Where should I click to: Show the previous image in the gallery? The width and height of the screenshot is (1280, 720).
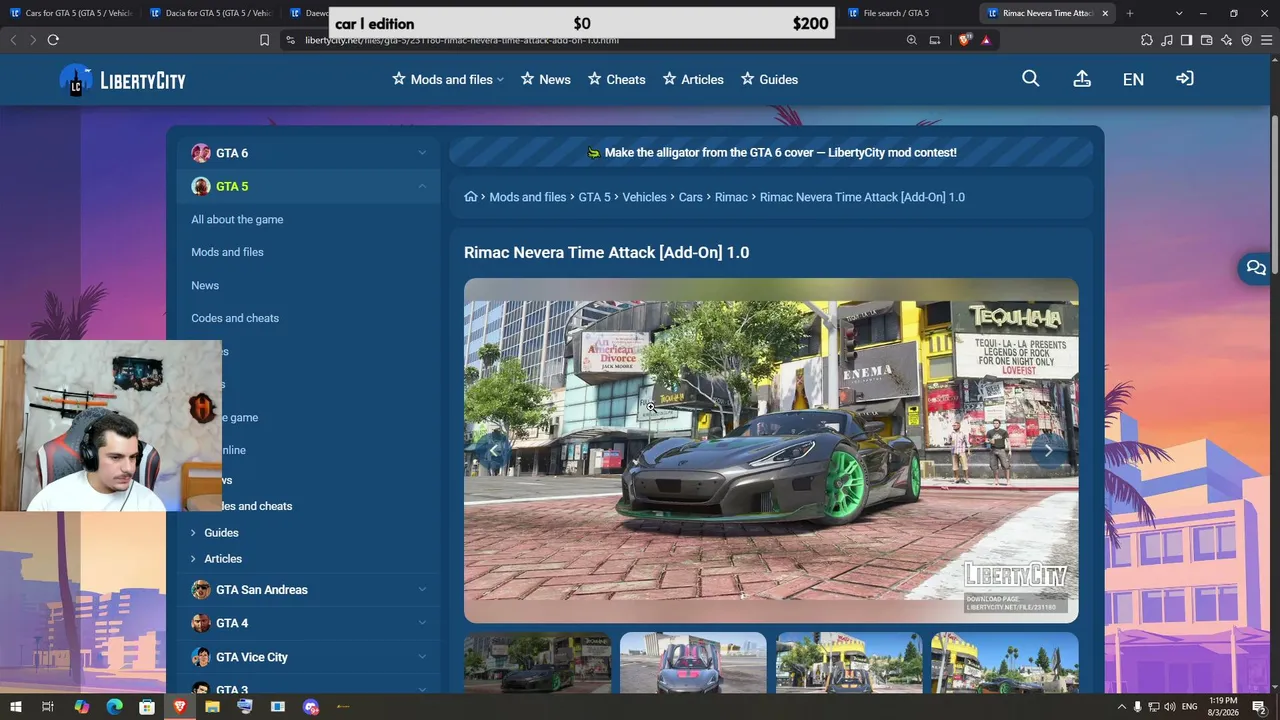493,451
